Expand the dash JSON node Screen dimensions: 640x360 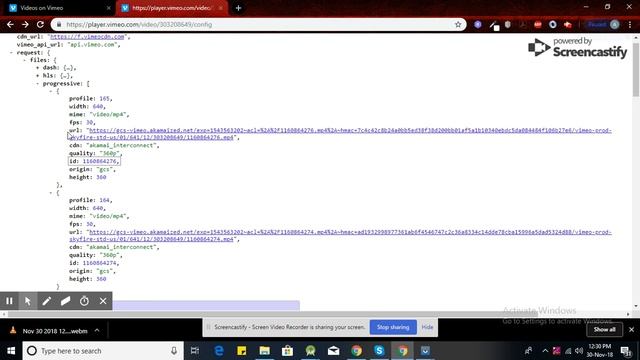click(x=38, y=68)
